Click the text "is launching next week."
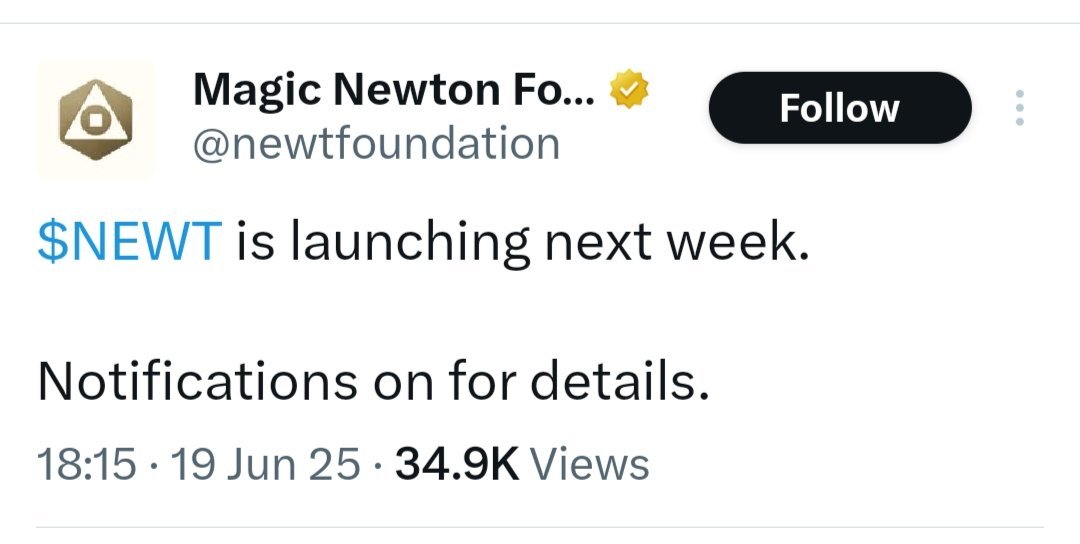 click(522, 243)
